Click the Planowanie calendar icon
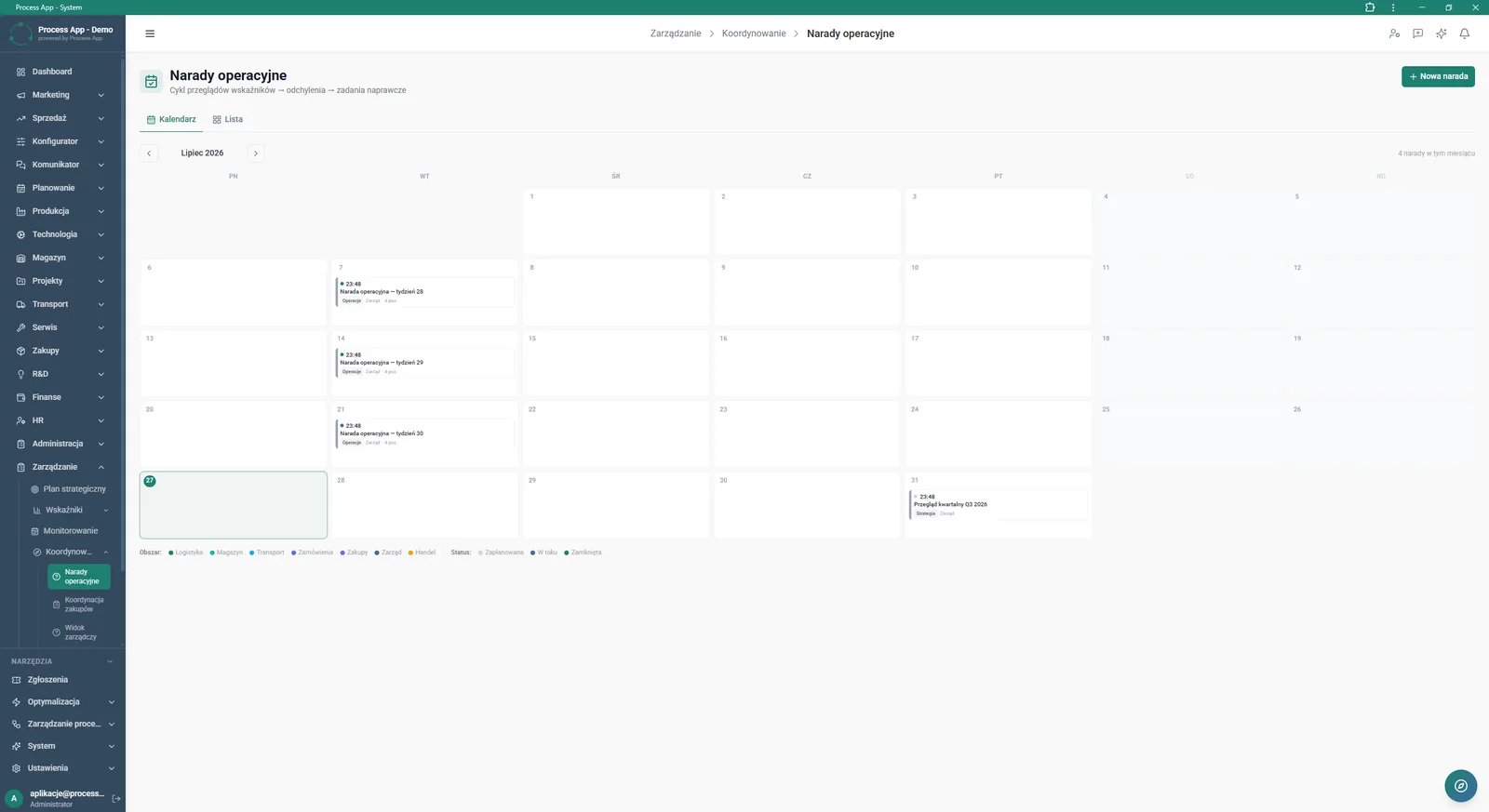The height and width of the screenshot is (812, 1489). click(20, 188)
